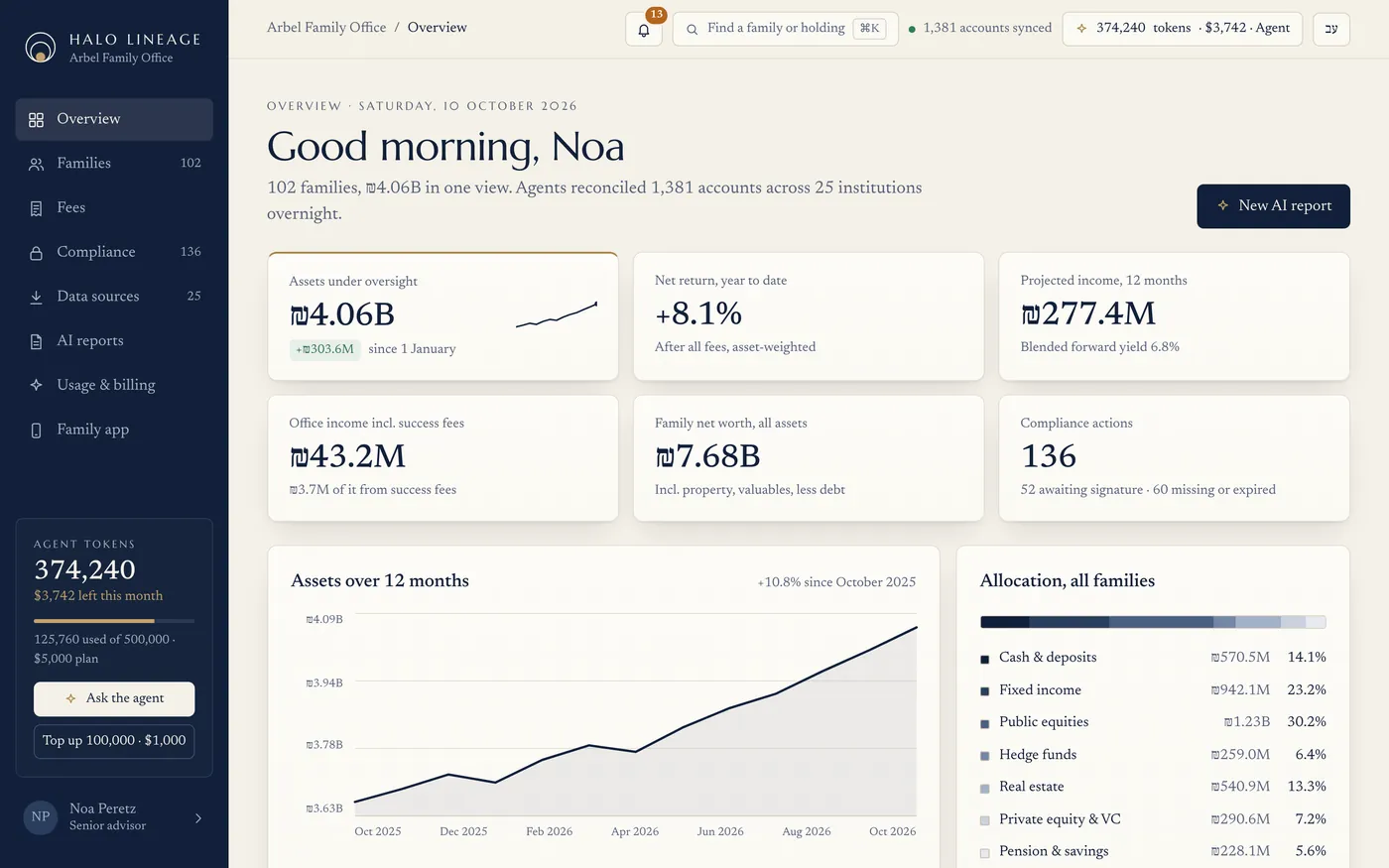Screen dimensions: 1389x868
Task: Click the token balance 374,240 tokens pill
Action: pos(1183,29)
